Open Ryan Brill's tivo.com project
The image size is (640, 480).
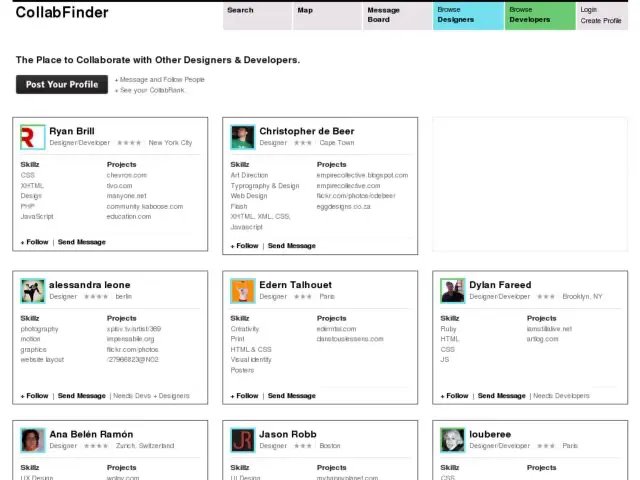(119, 186)
